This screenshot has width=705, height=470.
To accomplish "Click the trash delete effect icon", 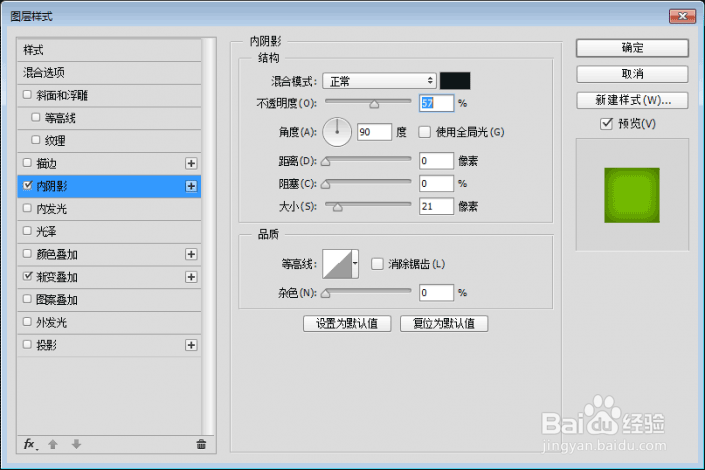I will [201, 444].
